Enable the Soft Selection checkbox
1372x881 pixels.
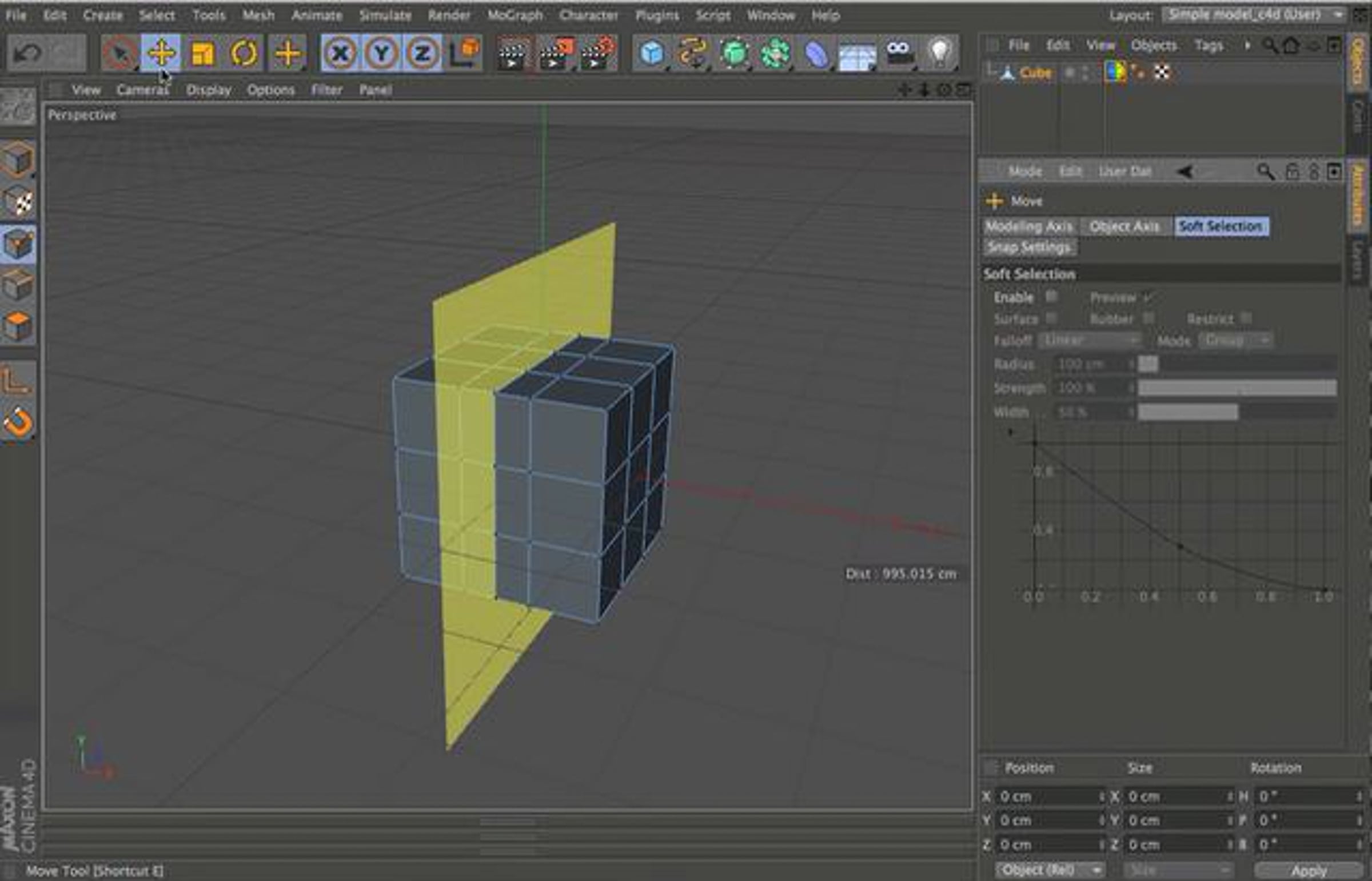(x=1051, y=296)
